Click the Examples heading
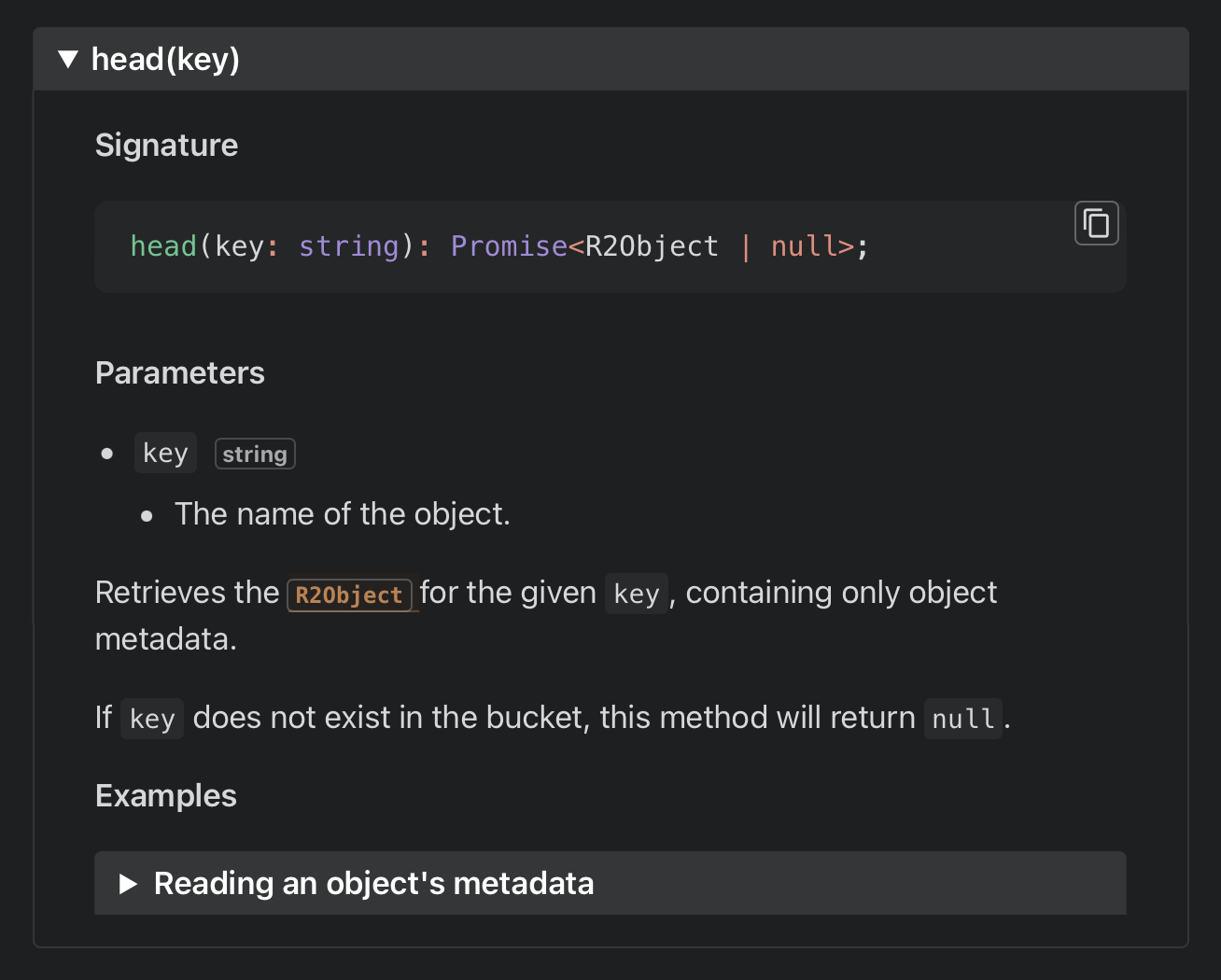This screenshot has width=1221, height=980. click(x=165, y=795)
